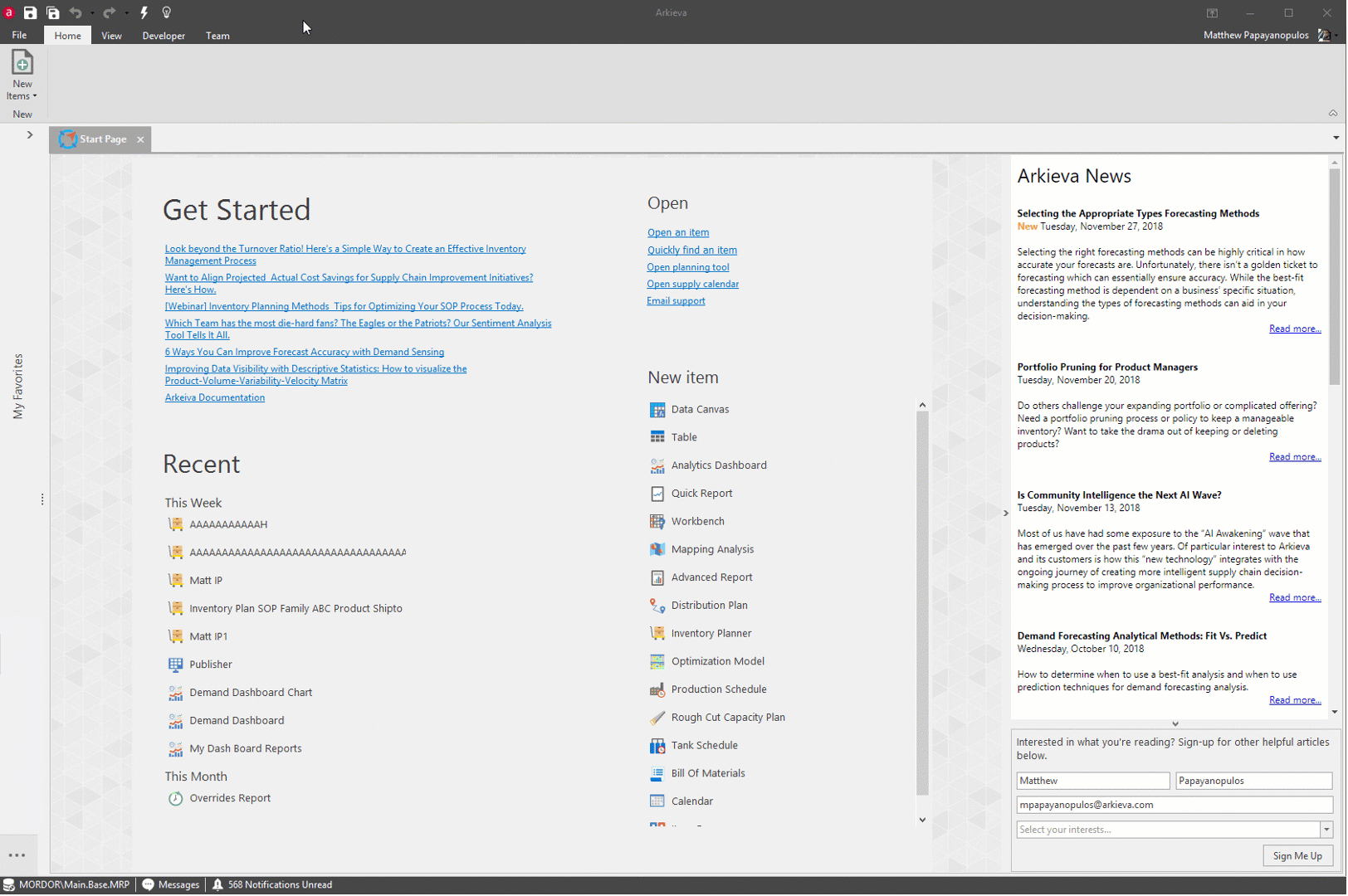Viewport: 1348px width, 896px height.
Task: Collapse the ribbon with the caret
Action: click(x=1332, y=114)
